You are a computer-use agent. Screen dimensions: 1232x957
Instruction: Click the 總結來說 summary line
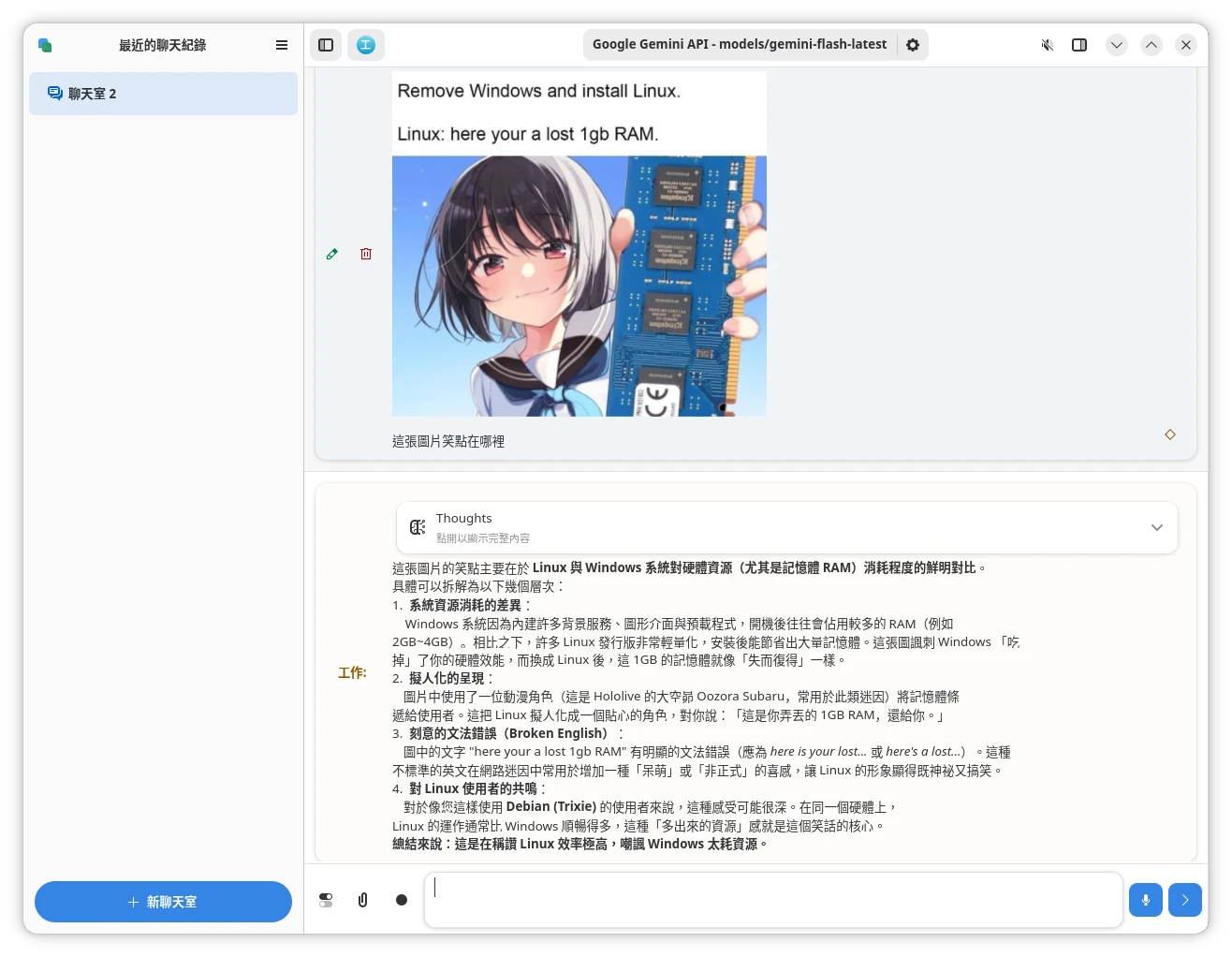tap(579, 844)
